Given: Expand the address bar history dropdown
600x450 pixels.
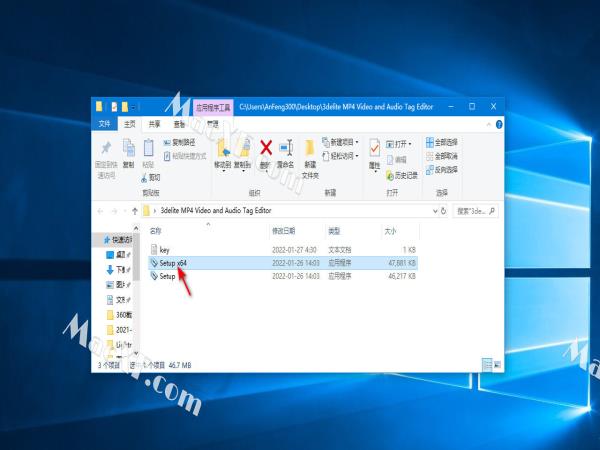Looking at the screenshot, I should (435, 211).
